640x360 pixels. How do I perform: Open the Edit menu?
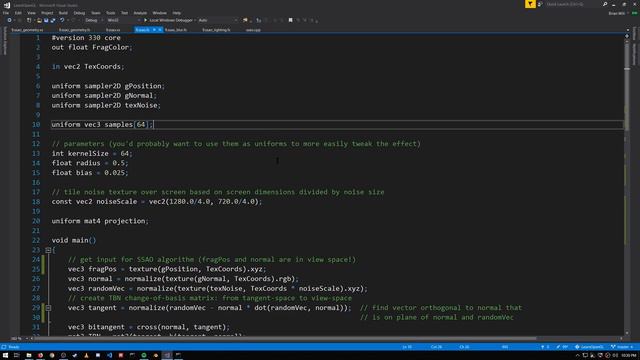click(x=18, y=13)
